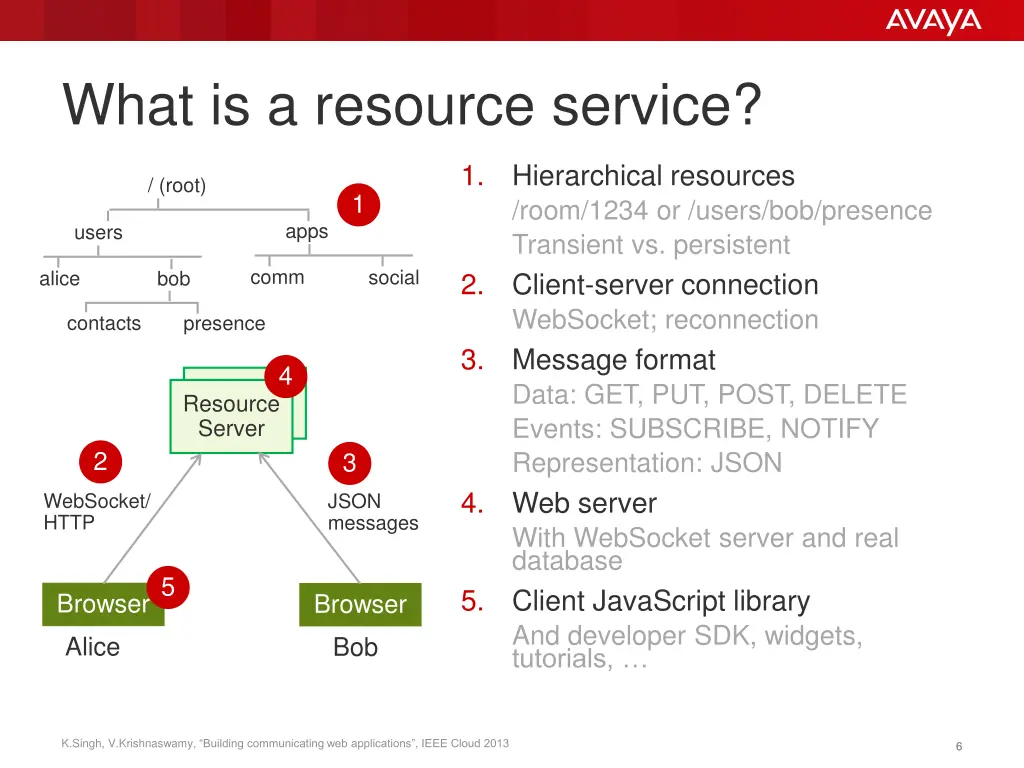Click the 'bob' tree node

click(173, 279)
